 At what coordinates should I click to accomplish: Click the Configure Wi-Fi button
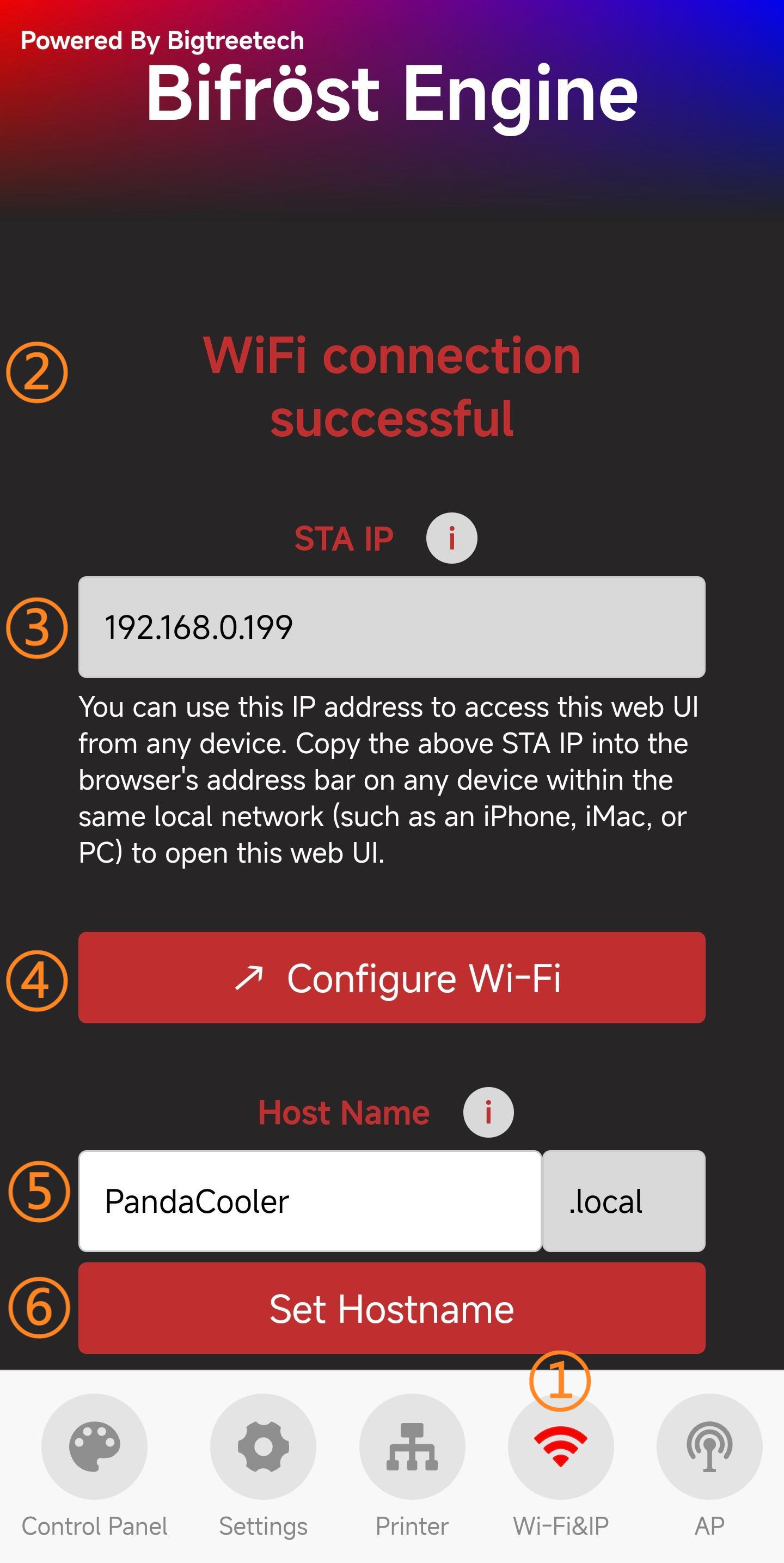pos(391,978)
